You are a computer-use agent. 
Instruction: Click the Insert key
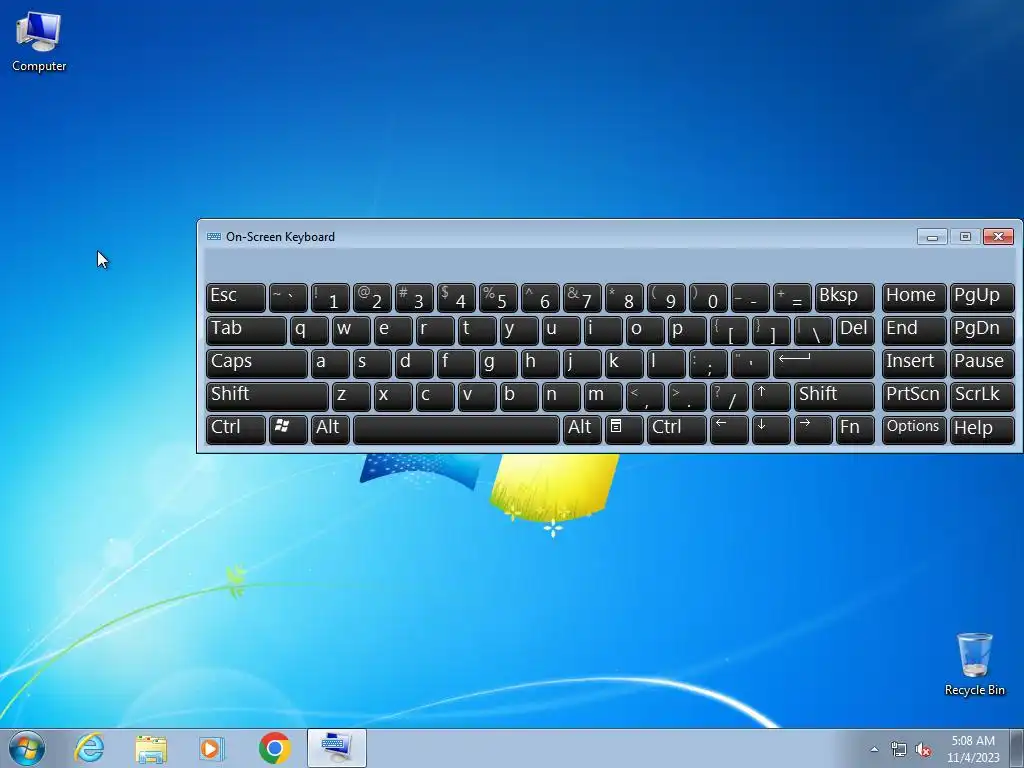[x=914, y=363]
